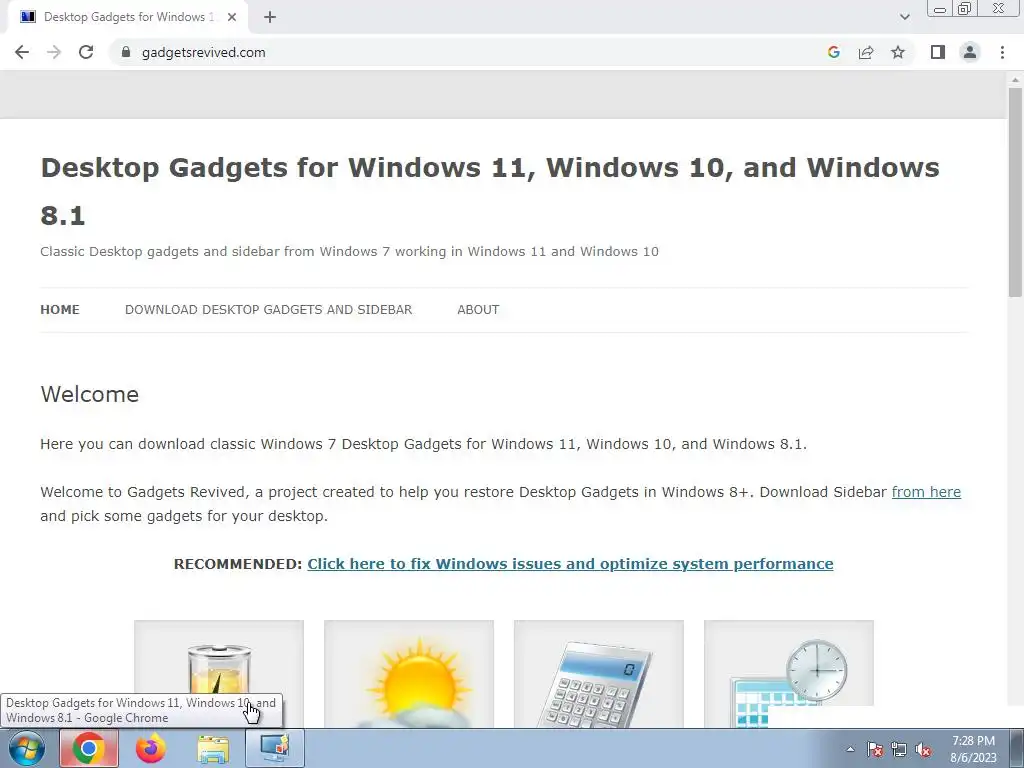Expand the tab search chevron
Viewport: 1024px width, 768px height.
pyautogui.click(x=904, y=17)
